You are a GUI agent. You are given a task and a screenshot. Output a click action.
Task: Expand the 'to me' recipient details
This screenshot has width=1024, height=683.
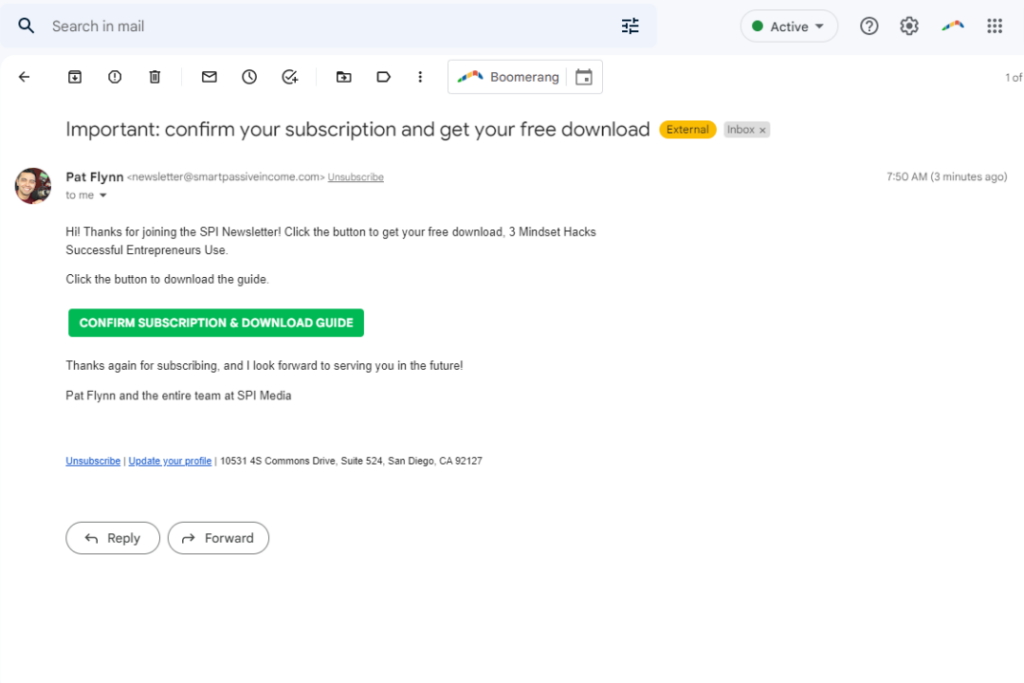[x=103, y=195]
